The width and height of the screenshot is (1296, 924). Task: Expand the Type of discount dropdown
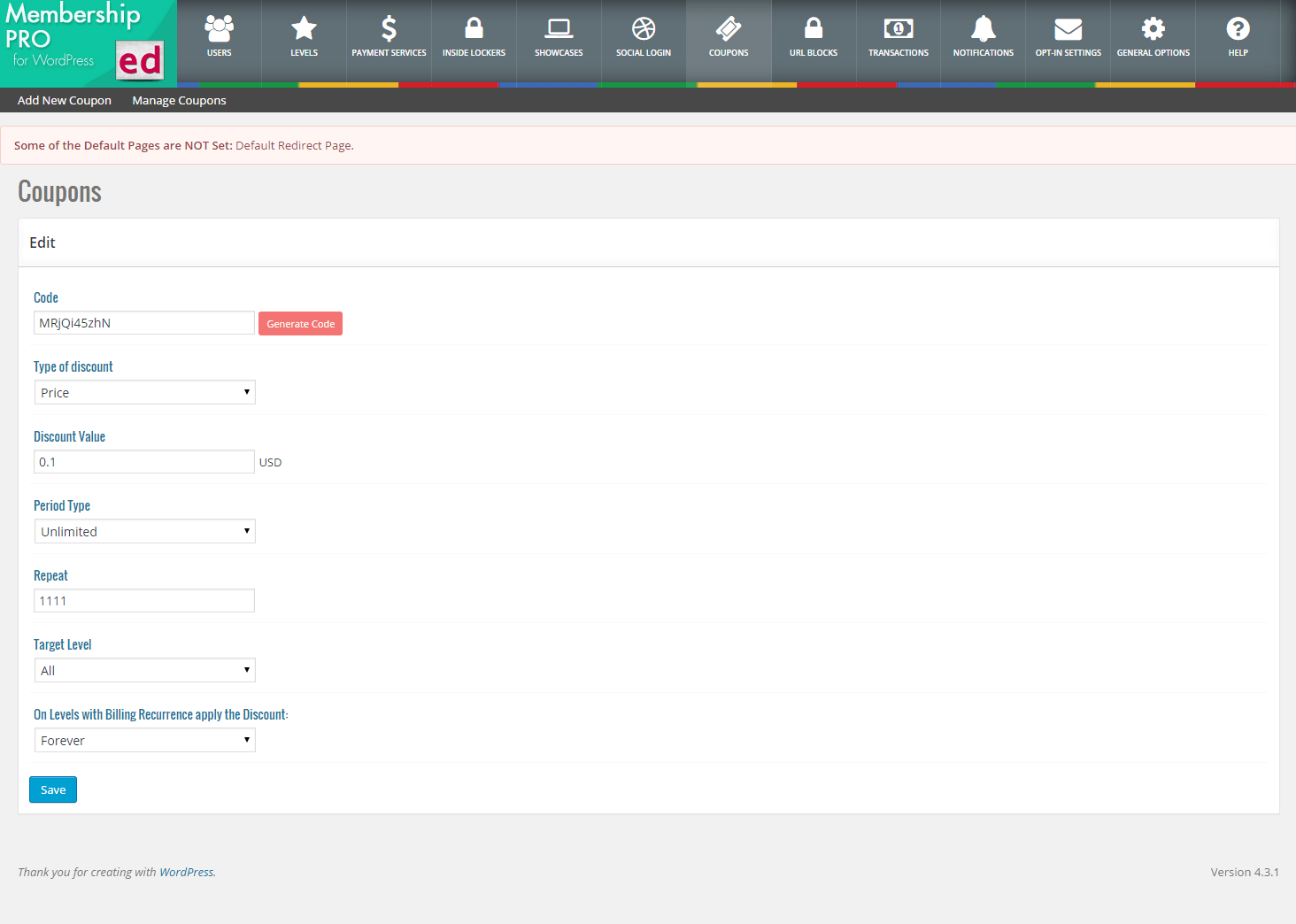pyautogui.click(x=145, y=392)
